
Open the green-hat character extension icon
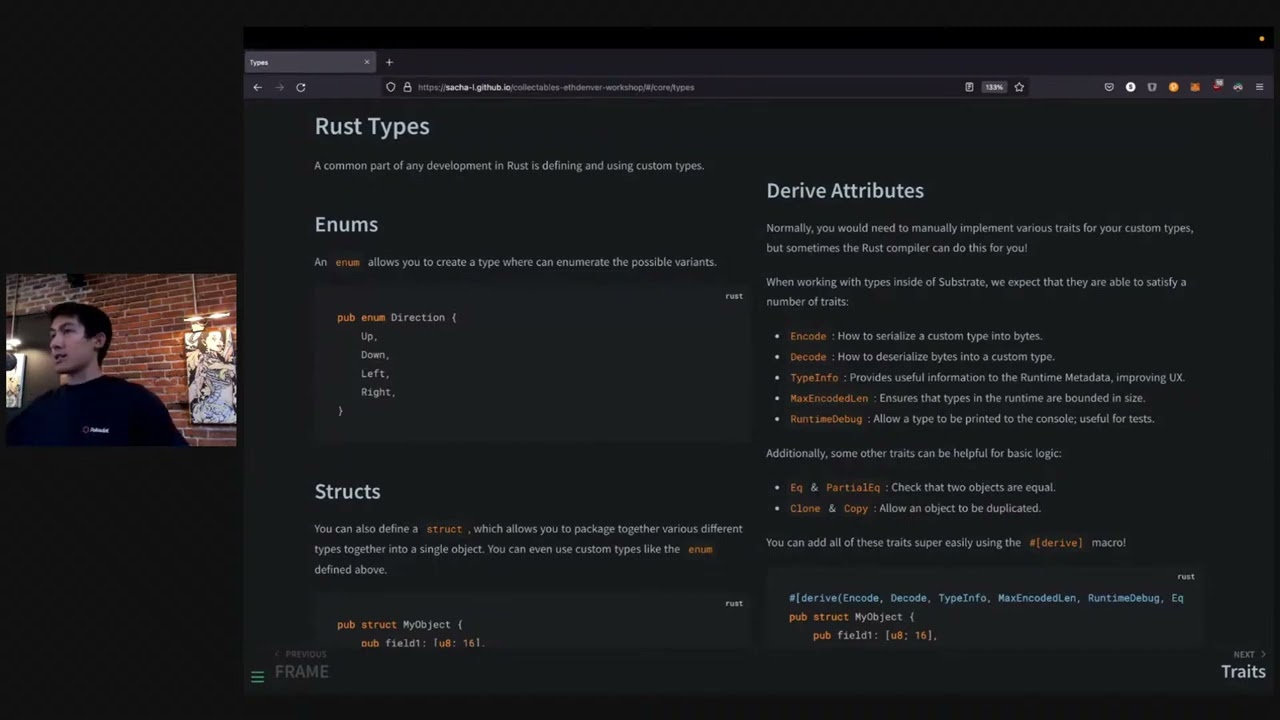pyautogui.click(x=1238, y=87)
